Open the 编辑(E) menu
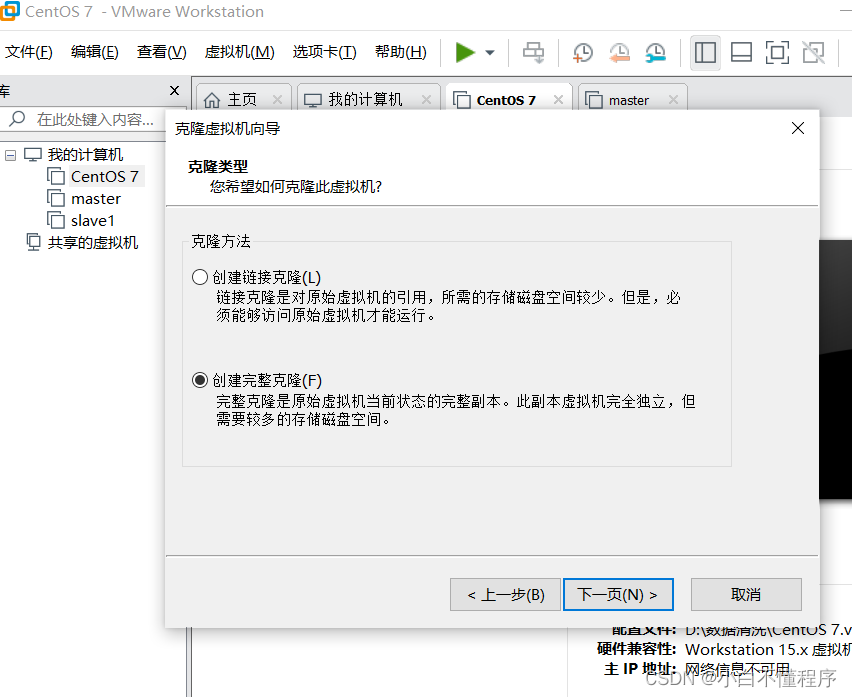This screenshot has height=697, width=852. [95, 52]
